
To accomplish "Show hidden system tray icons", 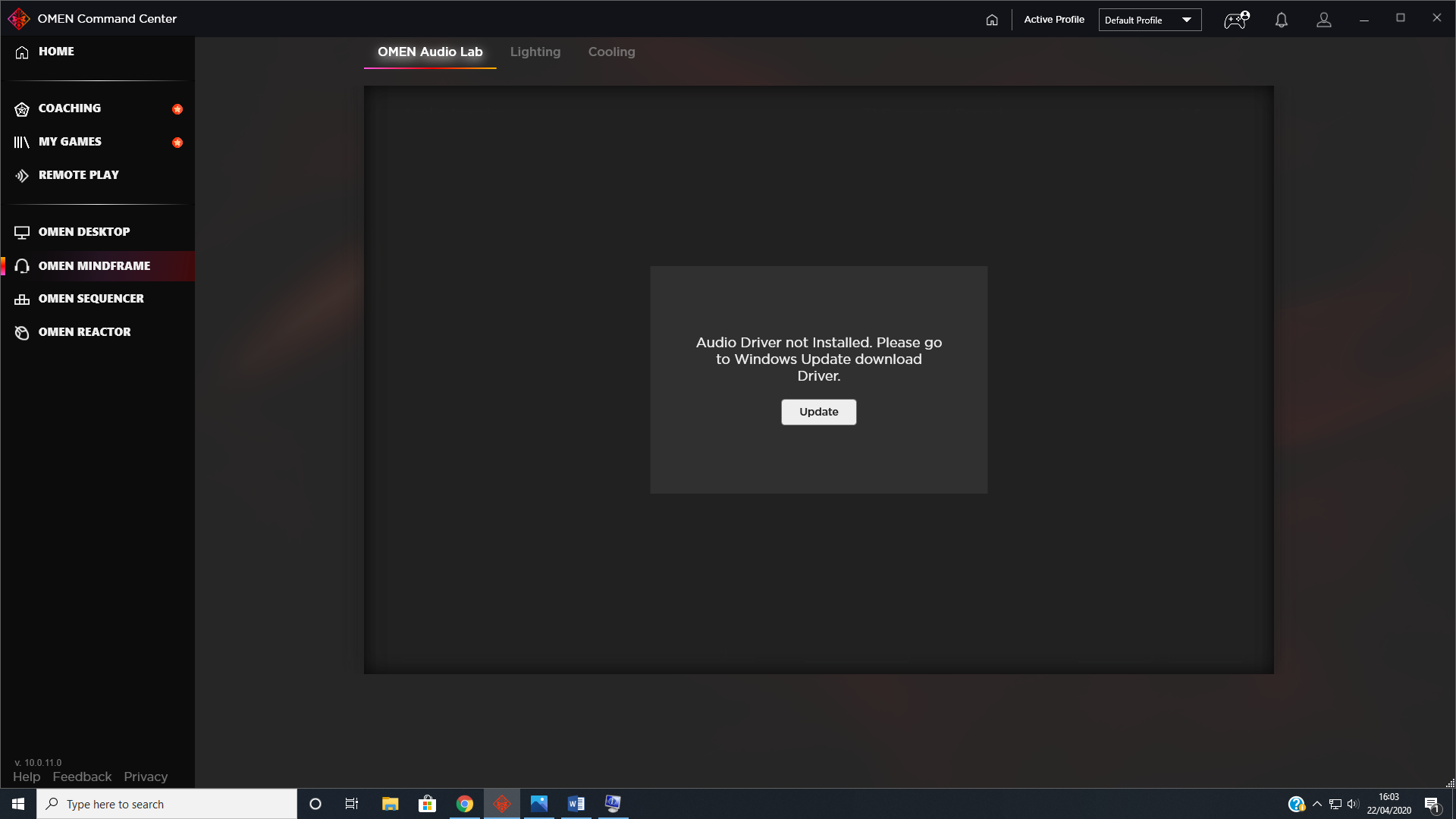I will tap(1317, 804).
